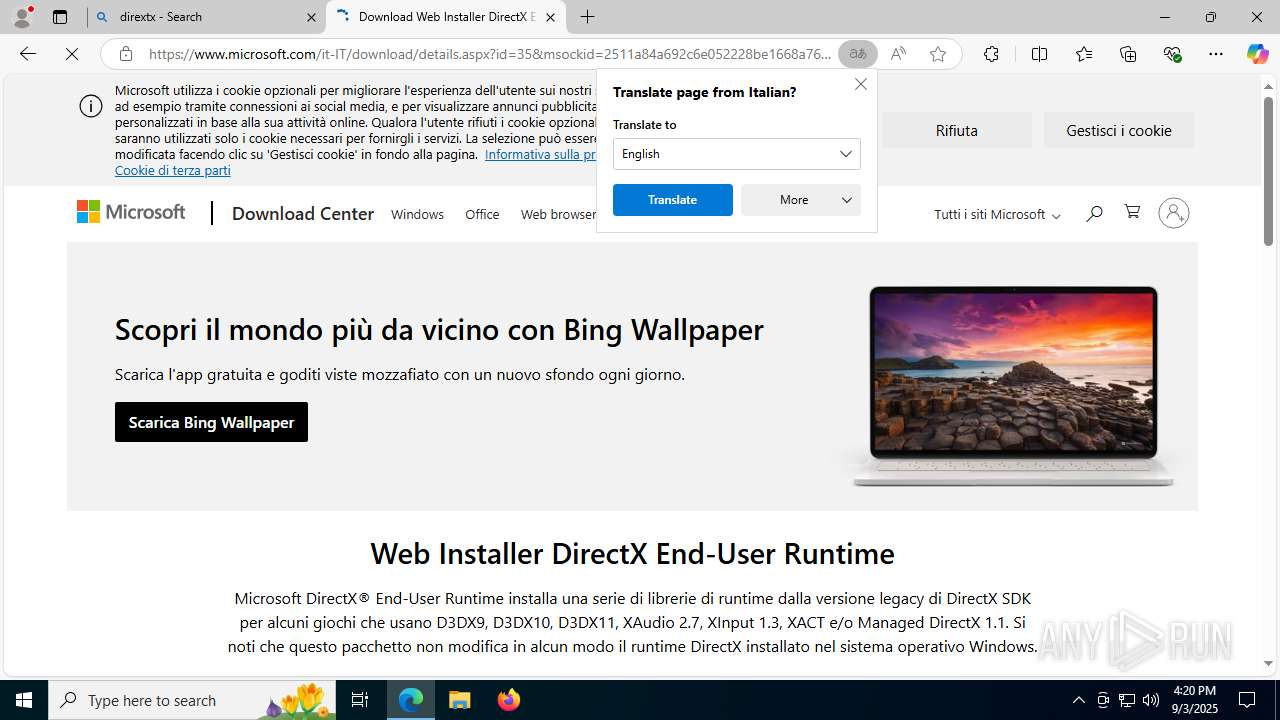Open the Favorites list icon

tap(1084, 54)
